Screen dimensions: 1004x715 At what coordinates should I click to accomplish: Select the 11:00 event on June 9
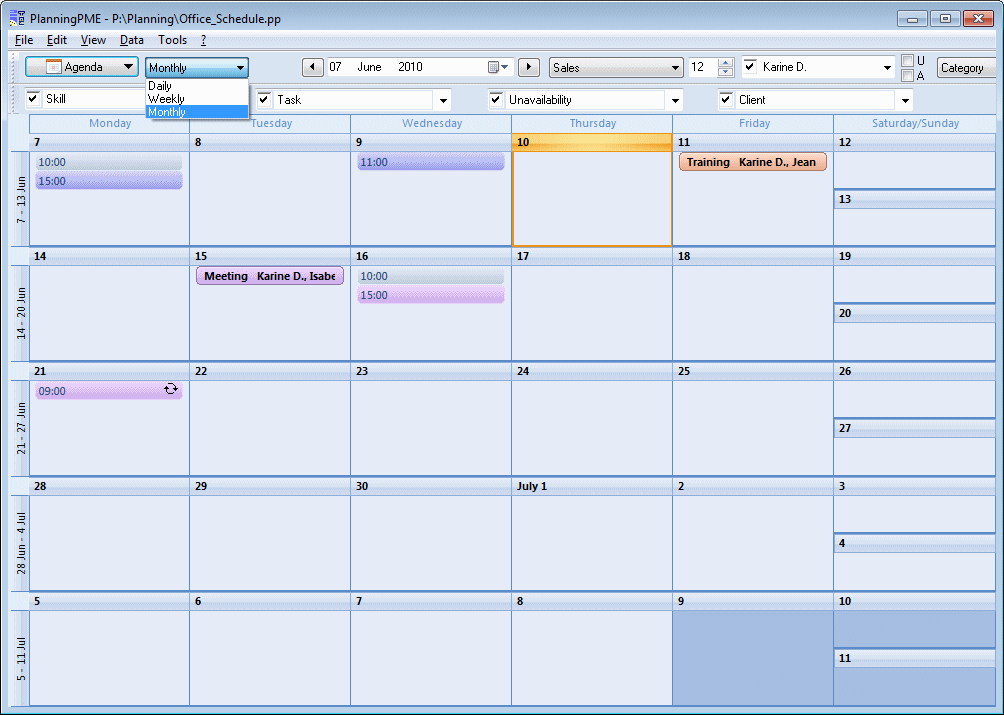point(431,162)
